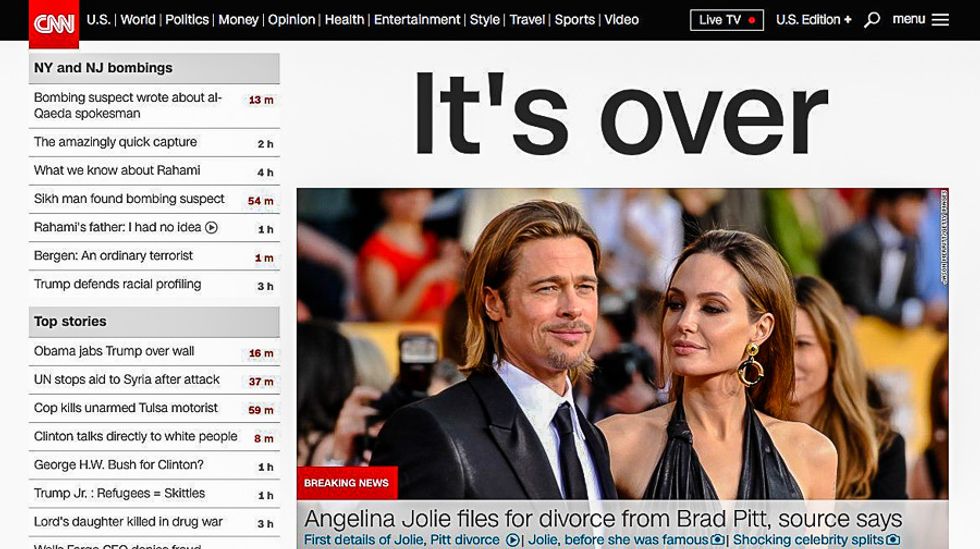Click play icon after Jolie, Pitt divorce details
This screenshot has height=549, width=980.
coord(513,540)
